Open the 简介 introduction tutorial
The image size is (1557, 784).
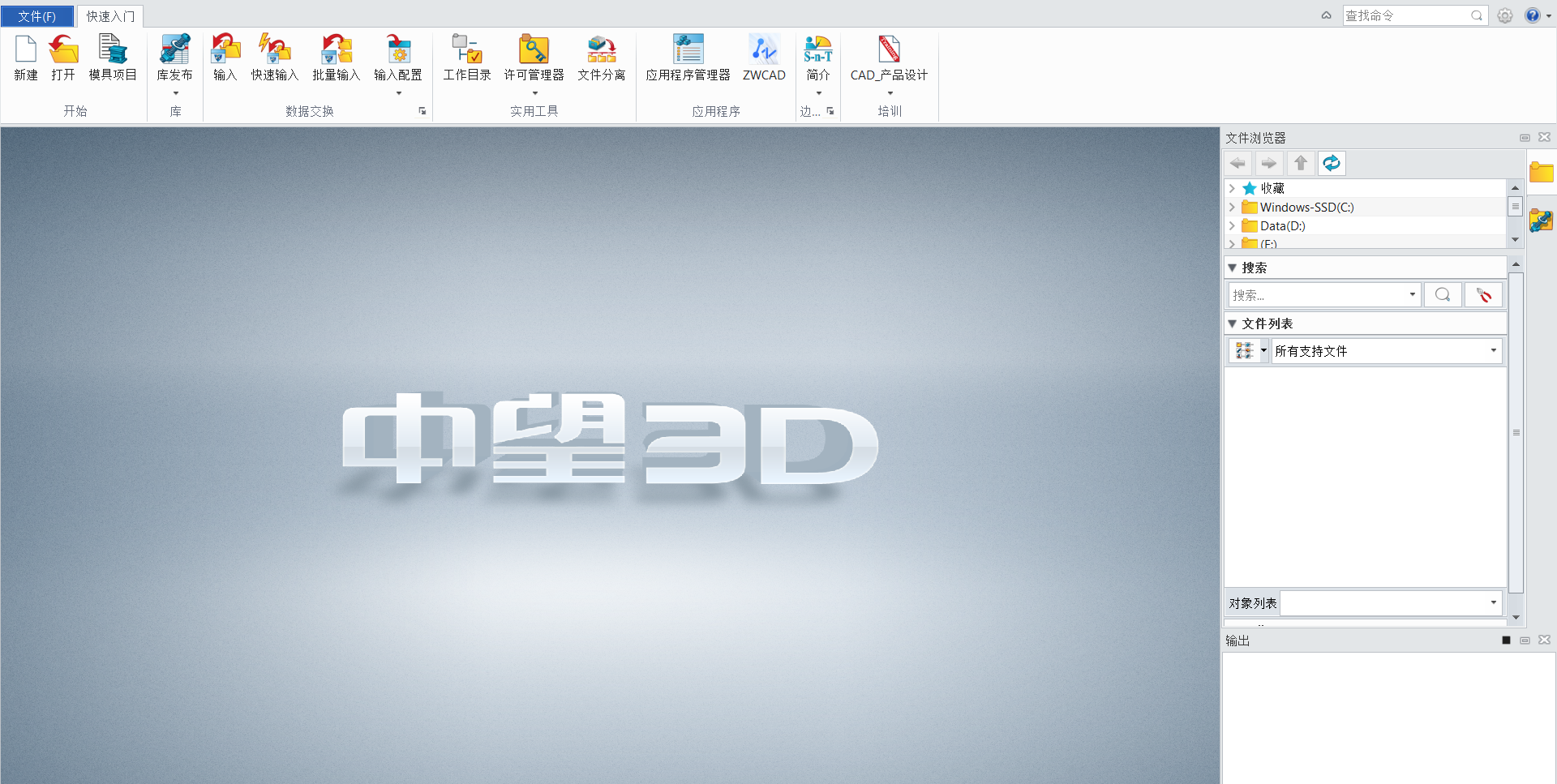pyautogui.click(x=818, y=49)
